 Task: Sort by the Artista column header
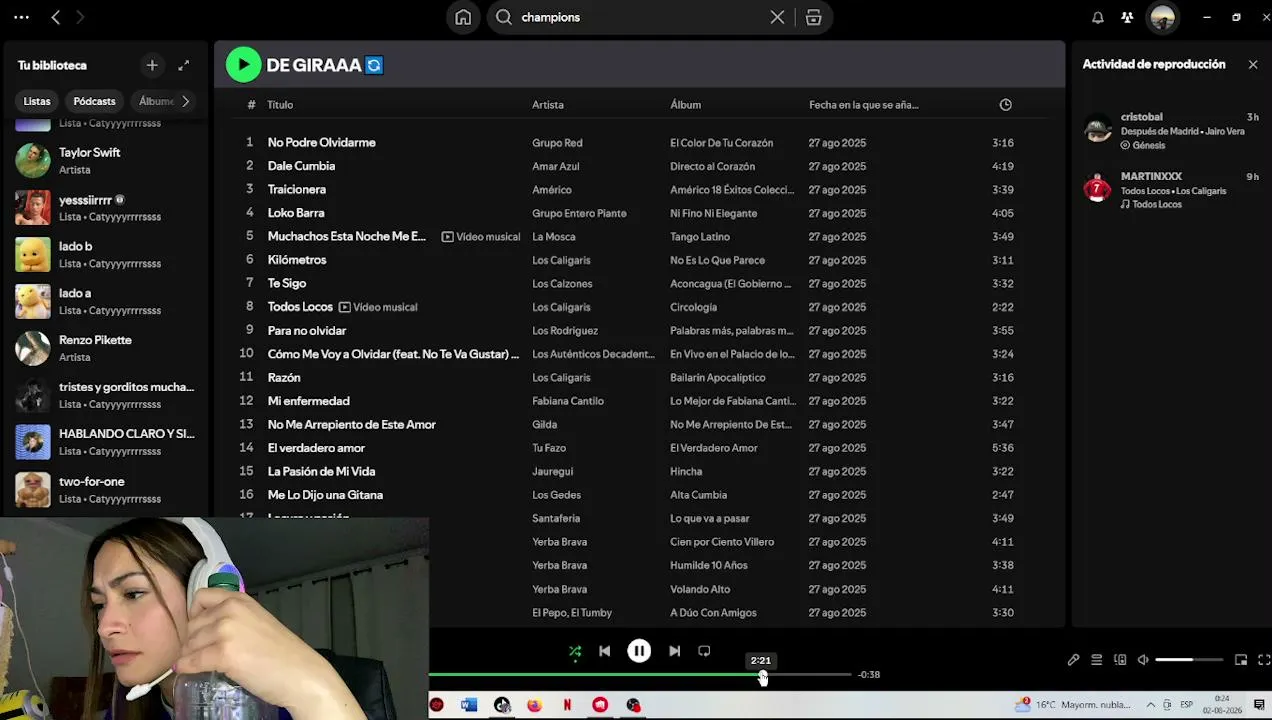pos(548,104)
